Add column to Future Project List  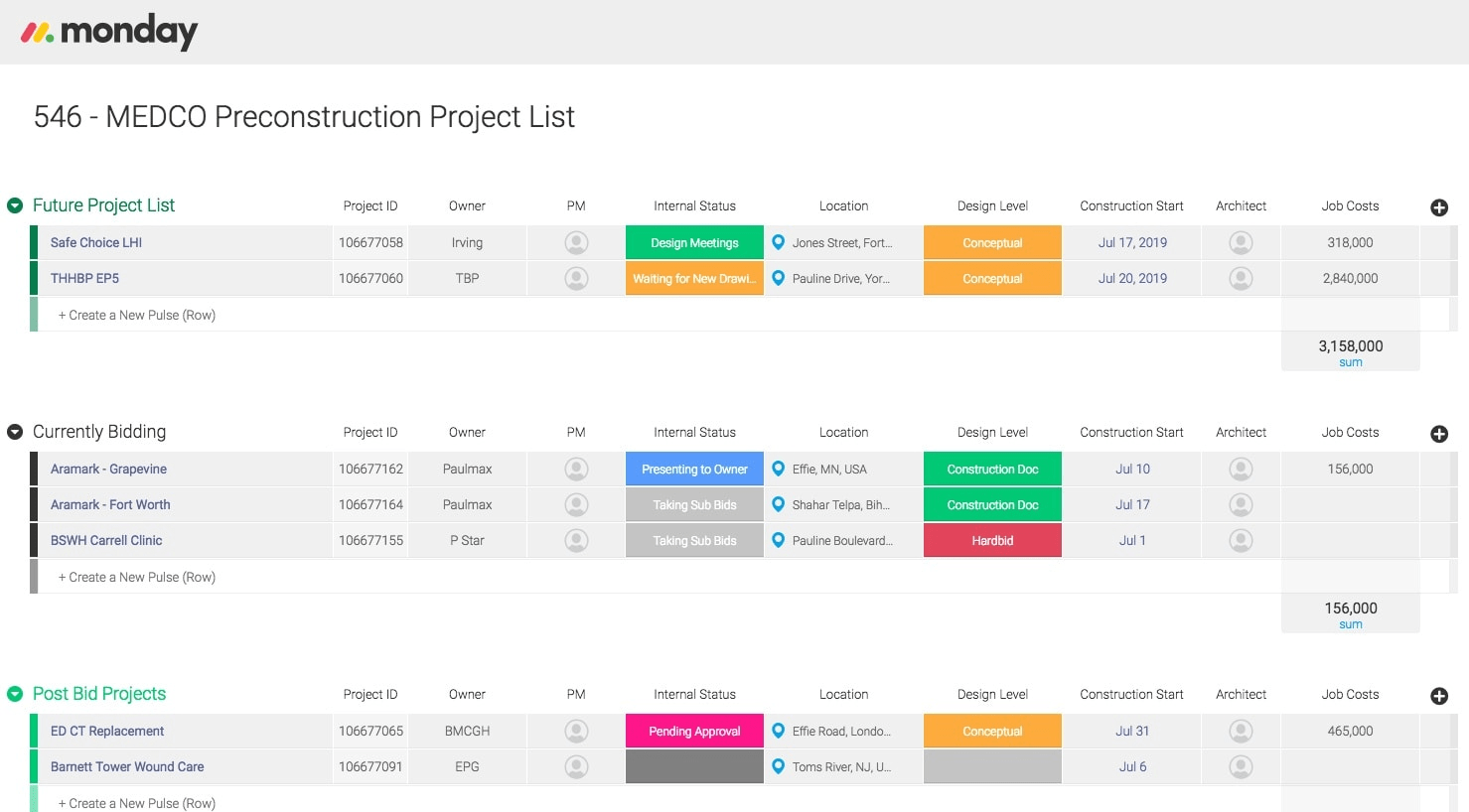(x=1439, y=207)
